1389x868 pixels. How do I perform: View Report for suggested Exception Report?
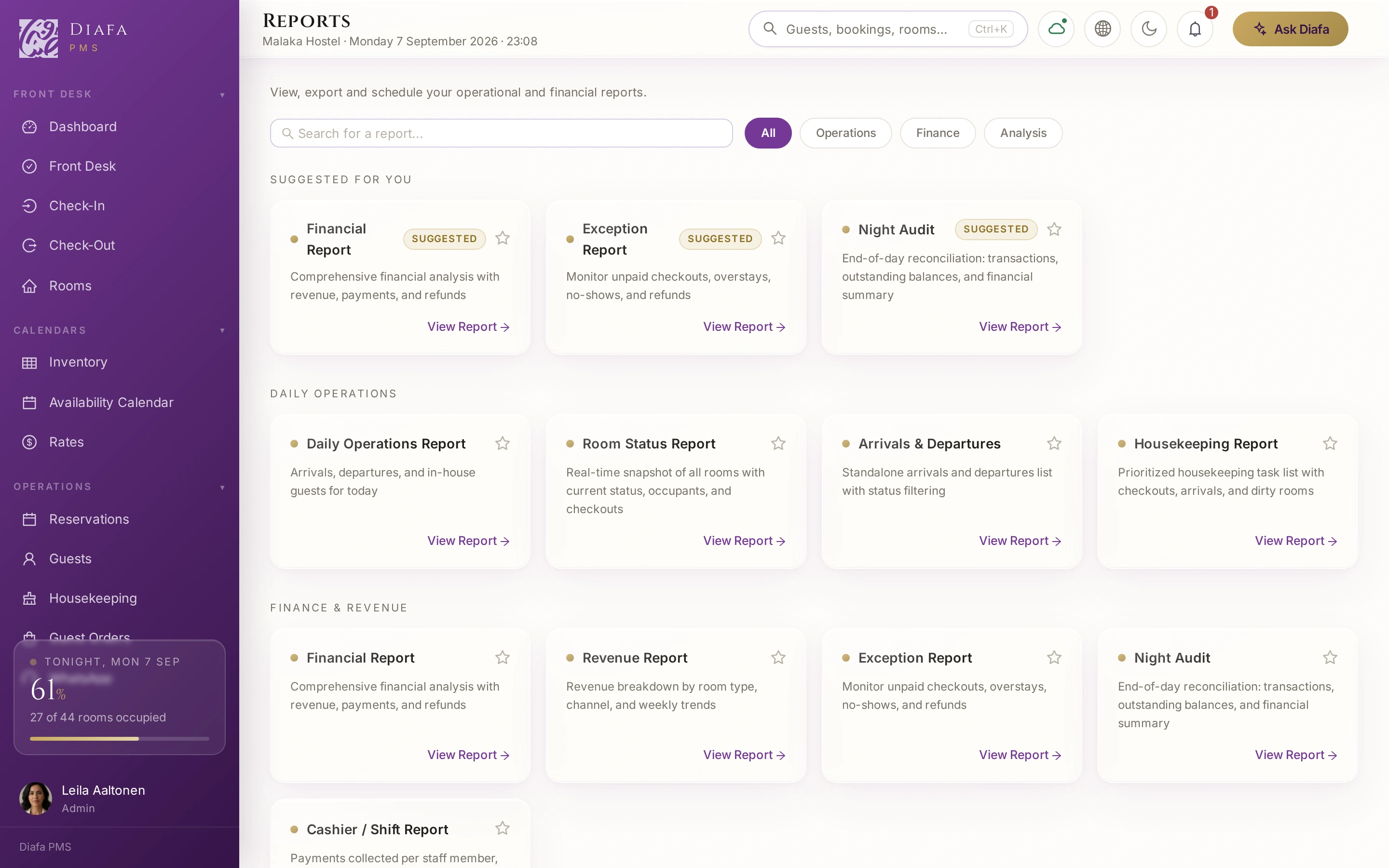(x=745, y=327)
